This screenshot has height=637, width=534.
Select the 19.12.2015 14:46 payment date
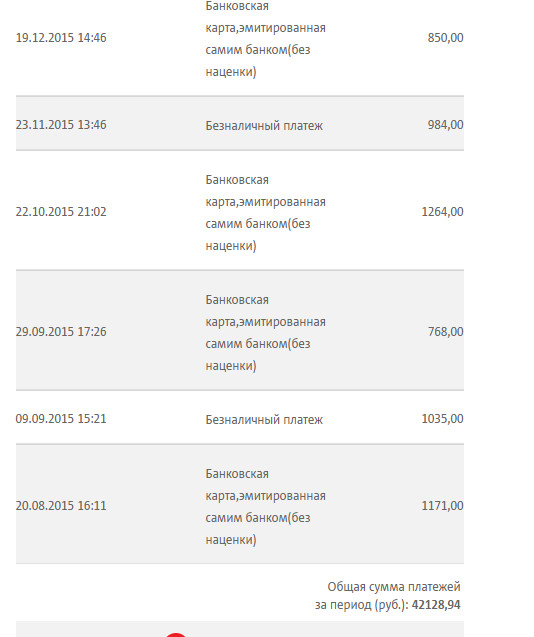[61, 38]
